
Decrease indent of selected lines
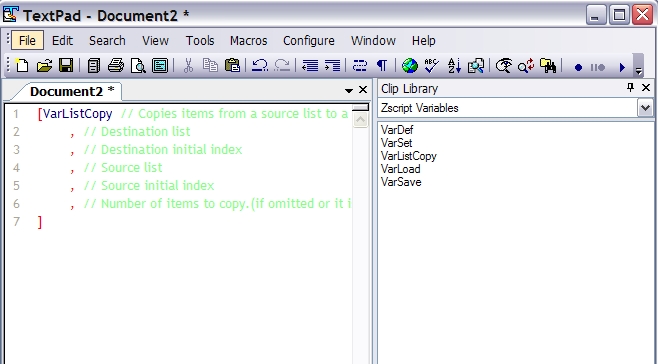tap(310, 66)
